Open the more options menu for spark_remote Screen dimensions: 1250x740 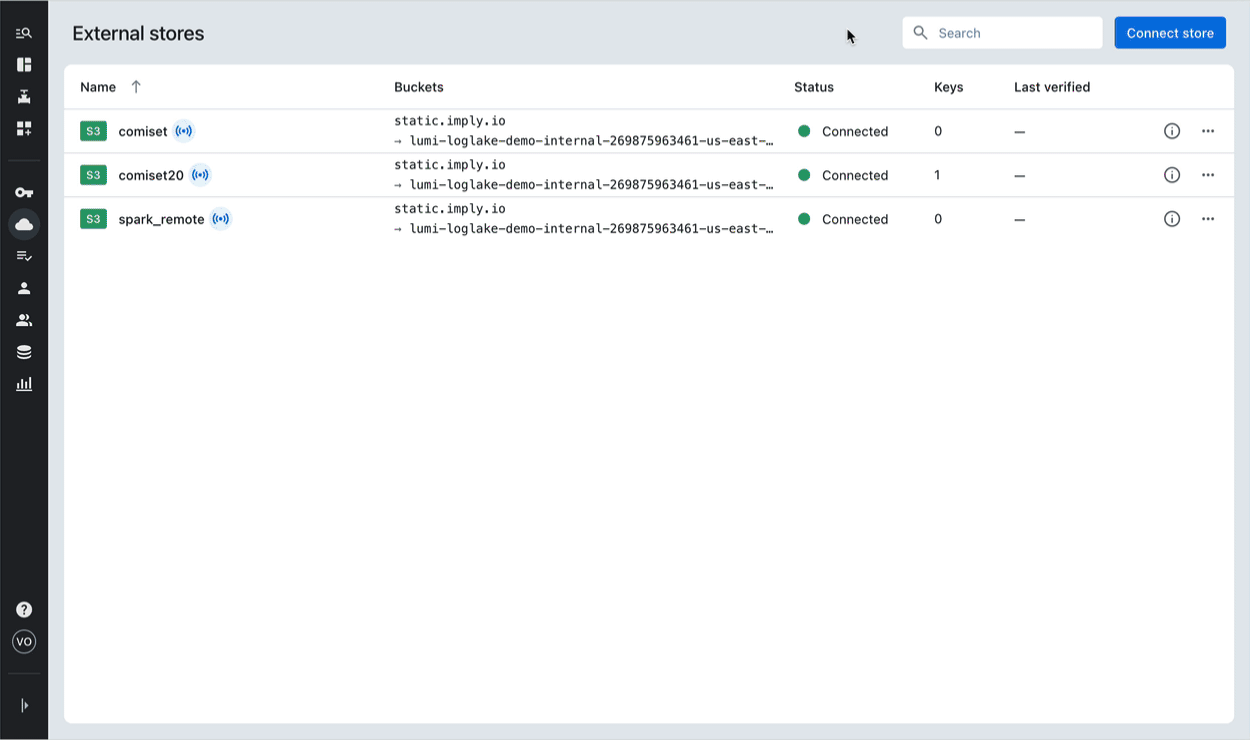point(1208,219)
